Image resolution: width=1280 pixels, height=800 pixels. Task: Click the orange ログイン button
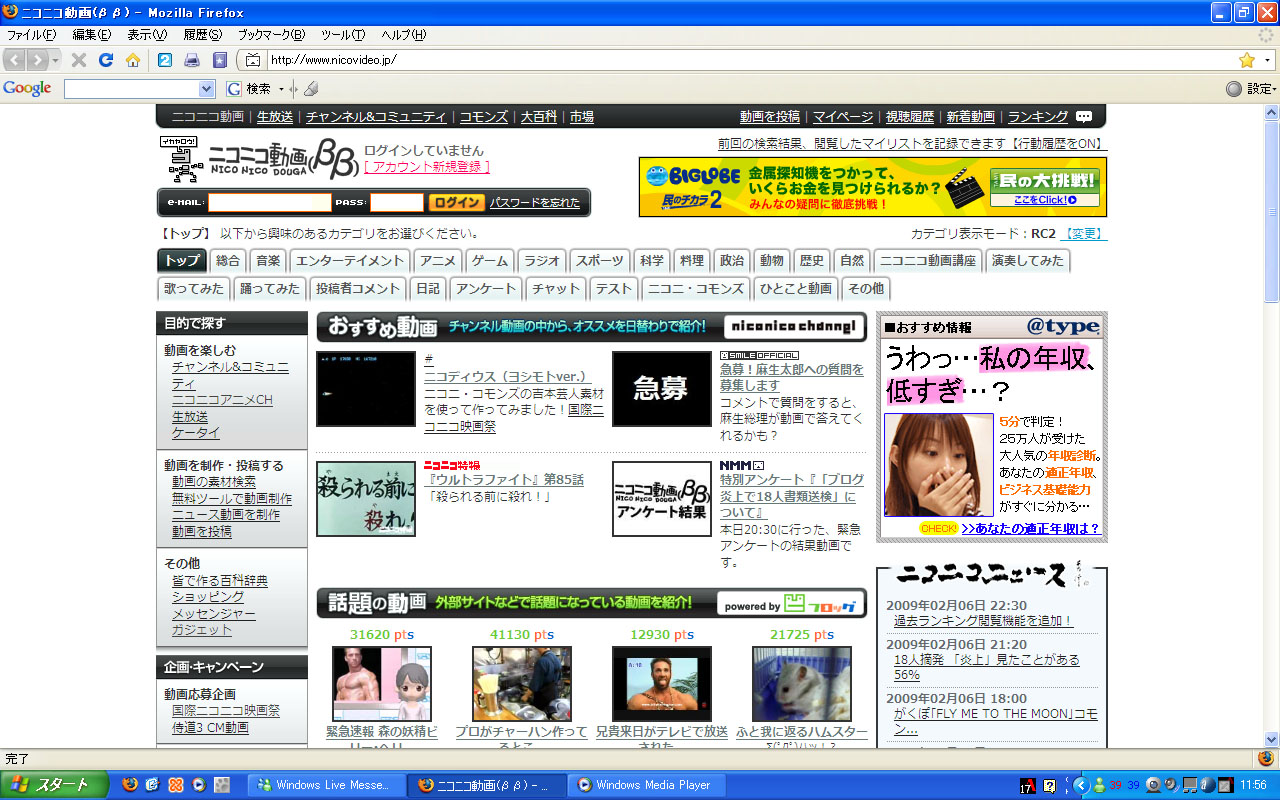coord(457,202)
